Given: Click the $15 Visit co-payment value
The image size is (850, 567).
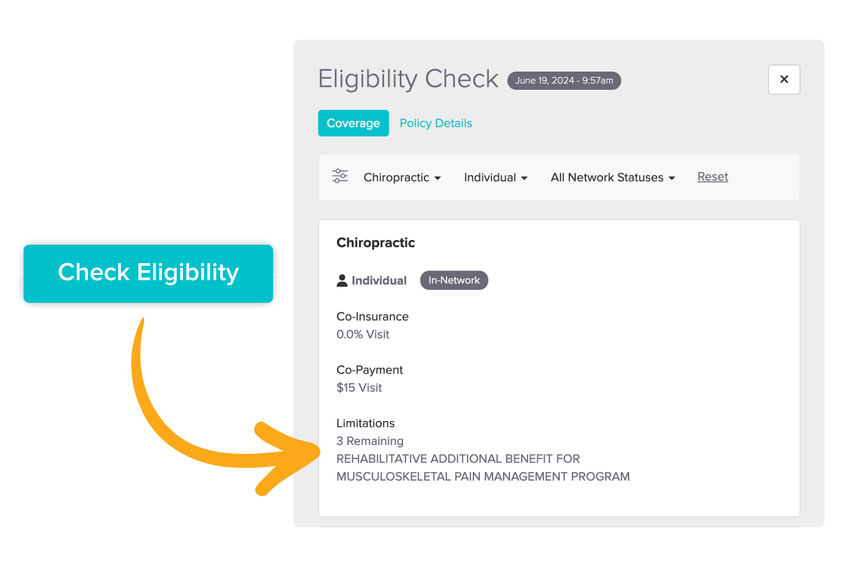Looking at the screenshot, I should 359,388.
